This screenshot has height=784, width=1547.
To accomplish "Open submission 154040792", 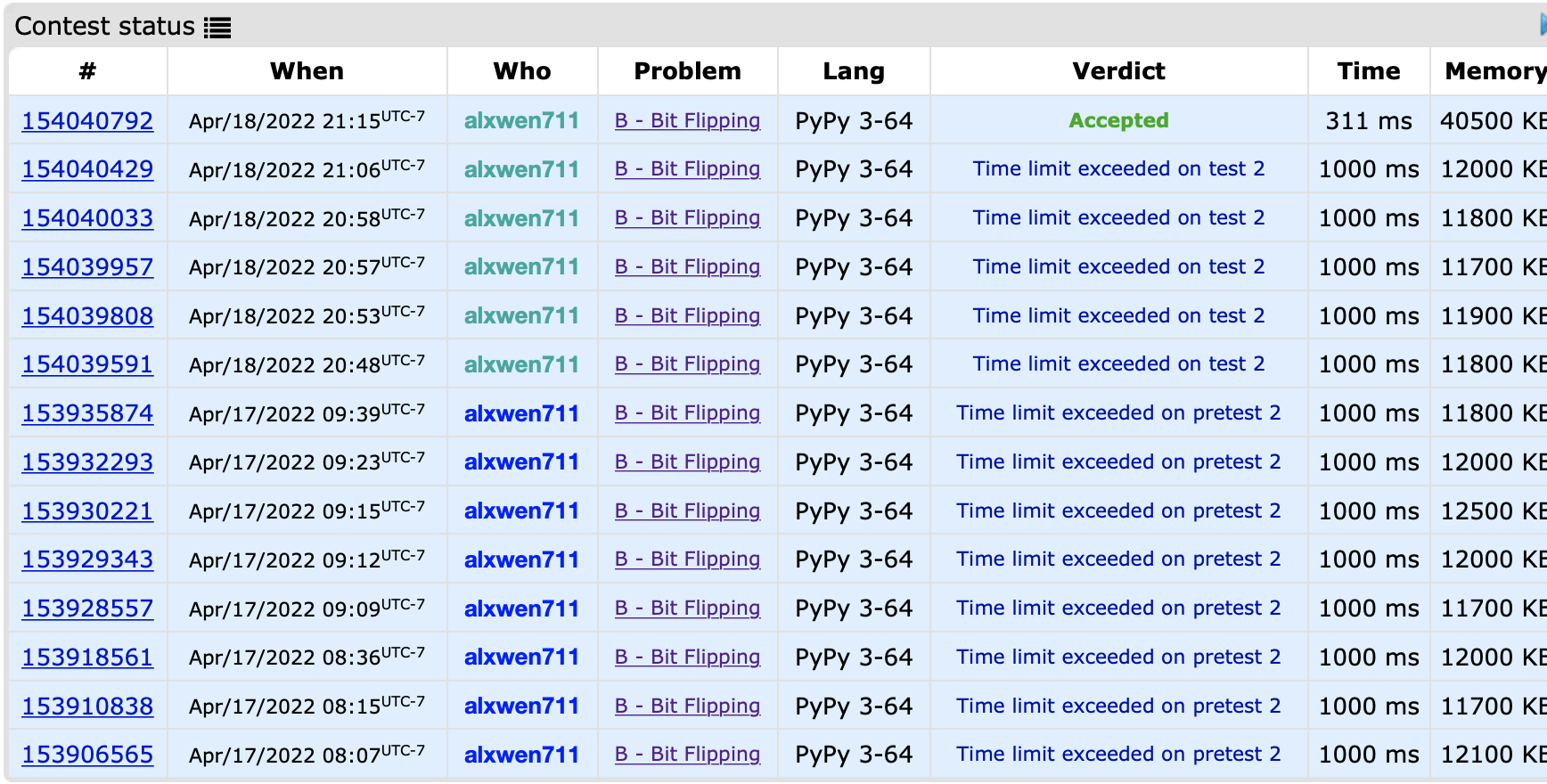I will point(87,121).
